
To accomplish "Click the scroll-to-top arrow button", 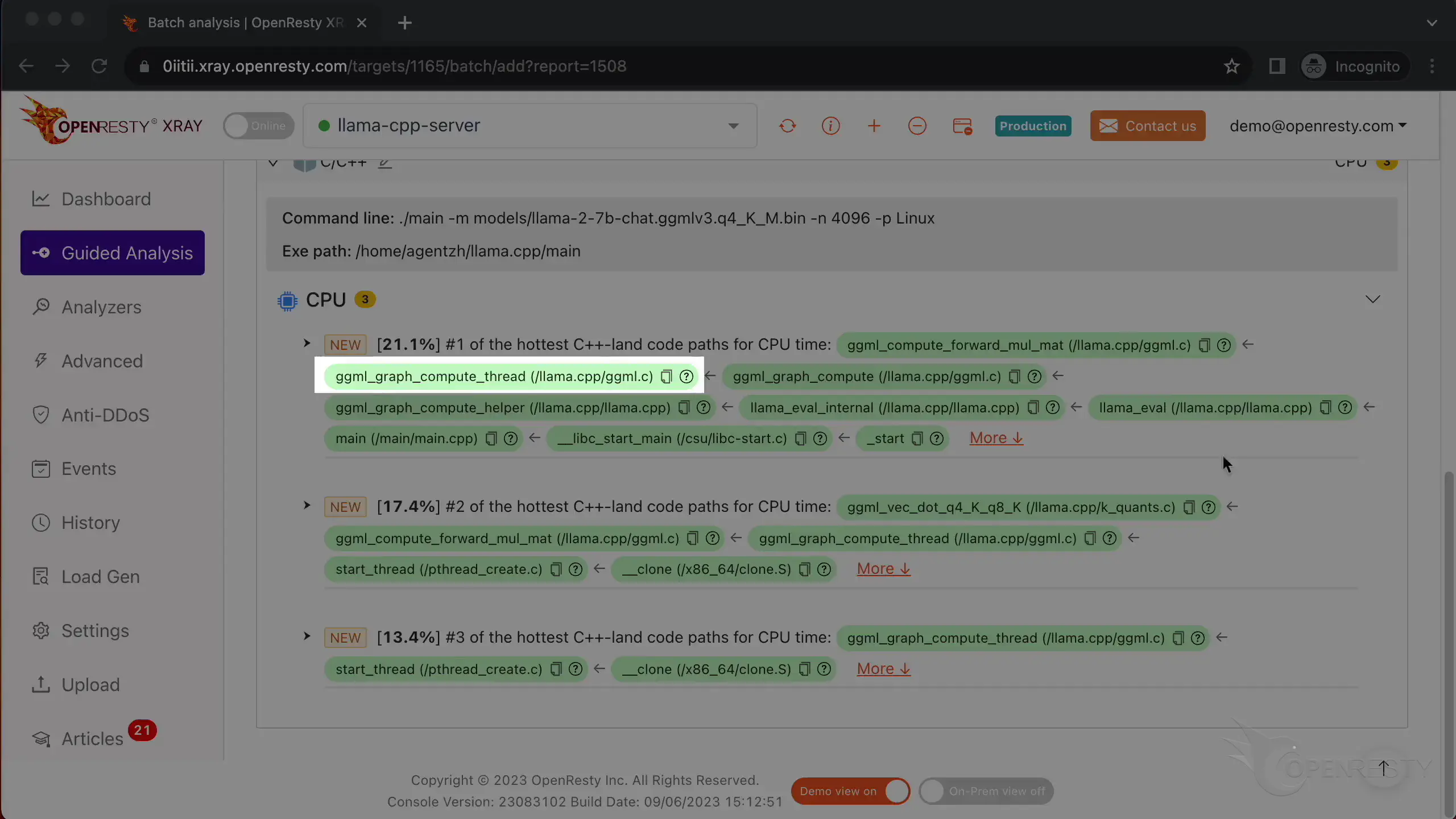I will tap(1384, 768).
